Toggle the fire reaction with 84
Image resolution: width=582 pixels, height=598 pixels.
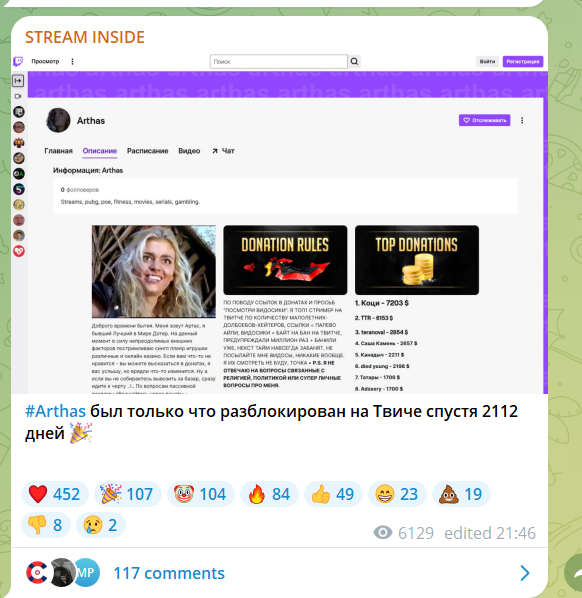(x=269, y=494)
